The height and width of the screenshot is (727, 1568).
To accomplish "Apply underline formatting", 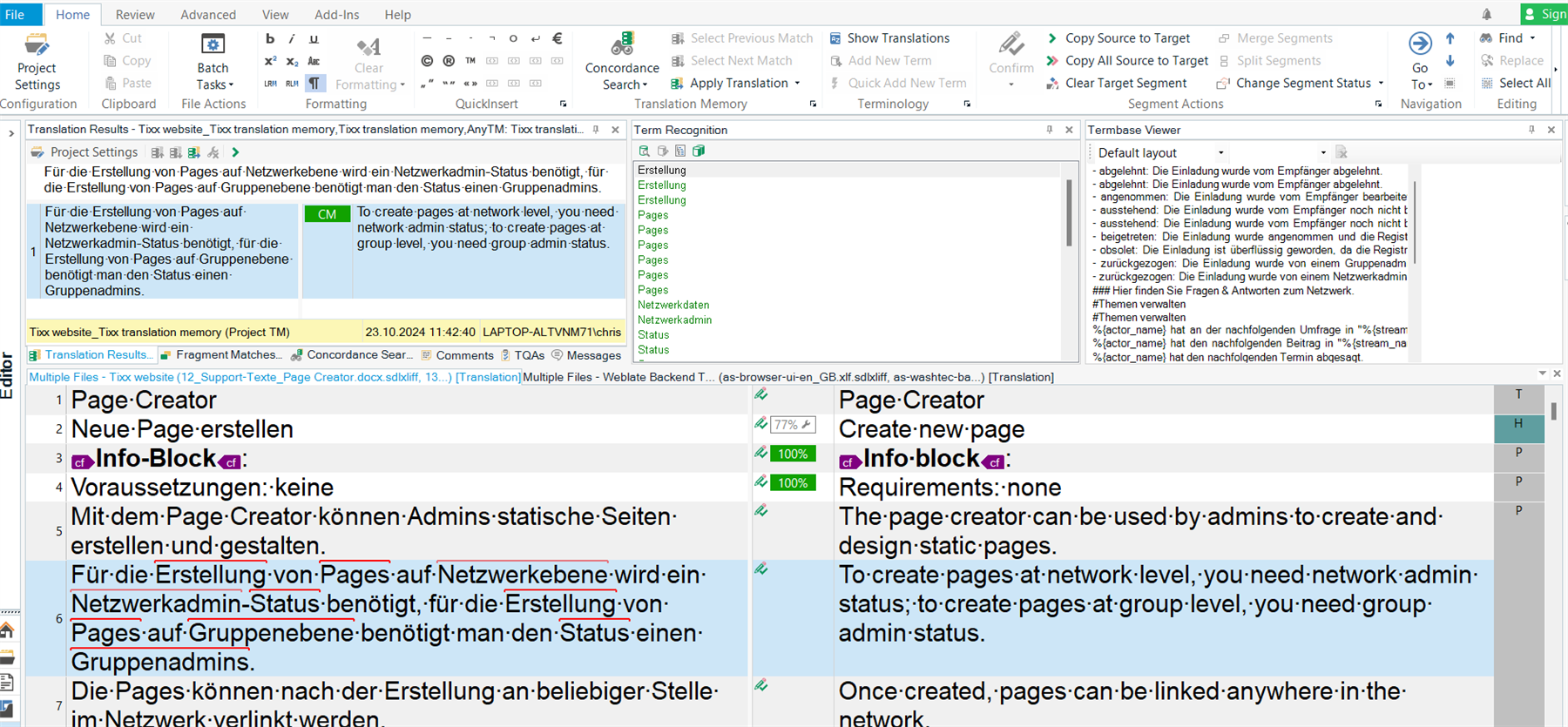I will click(314, 38).
